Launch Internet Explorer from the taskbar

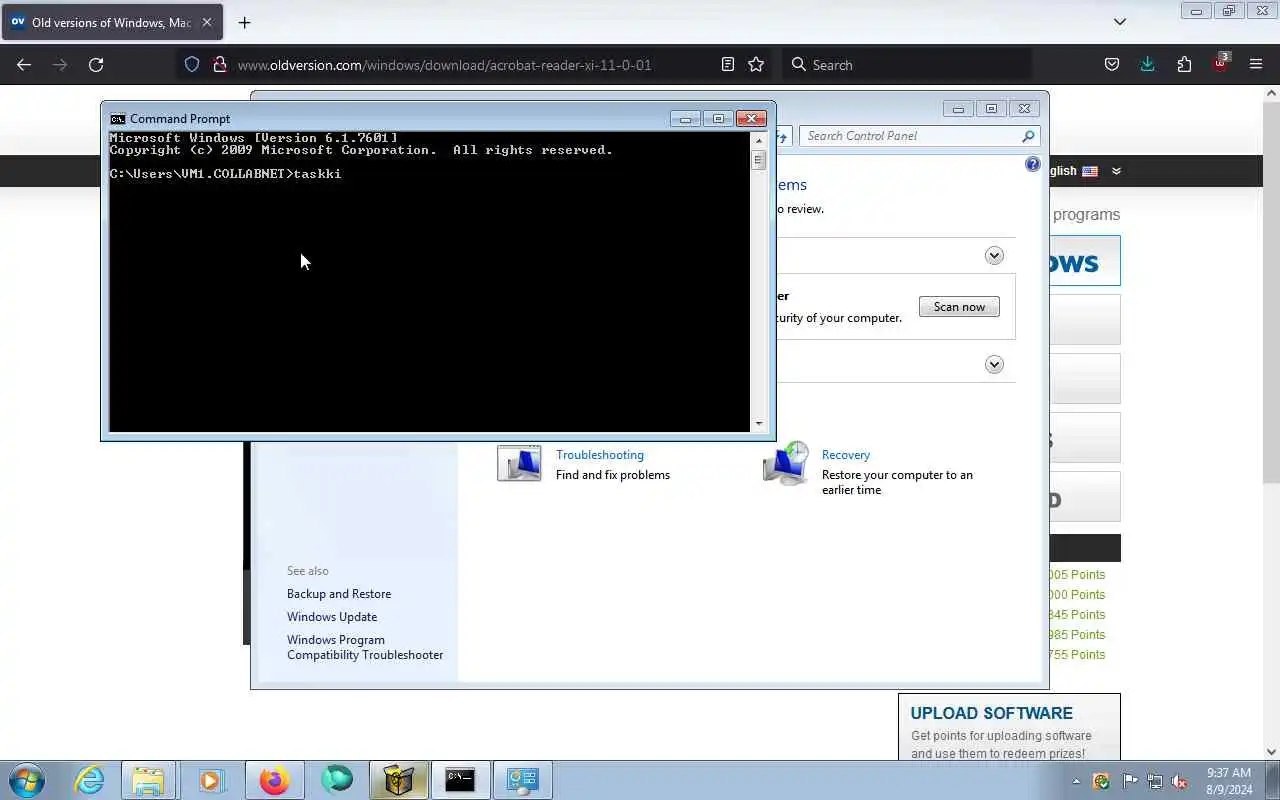click(89, 780)
